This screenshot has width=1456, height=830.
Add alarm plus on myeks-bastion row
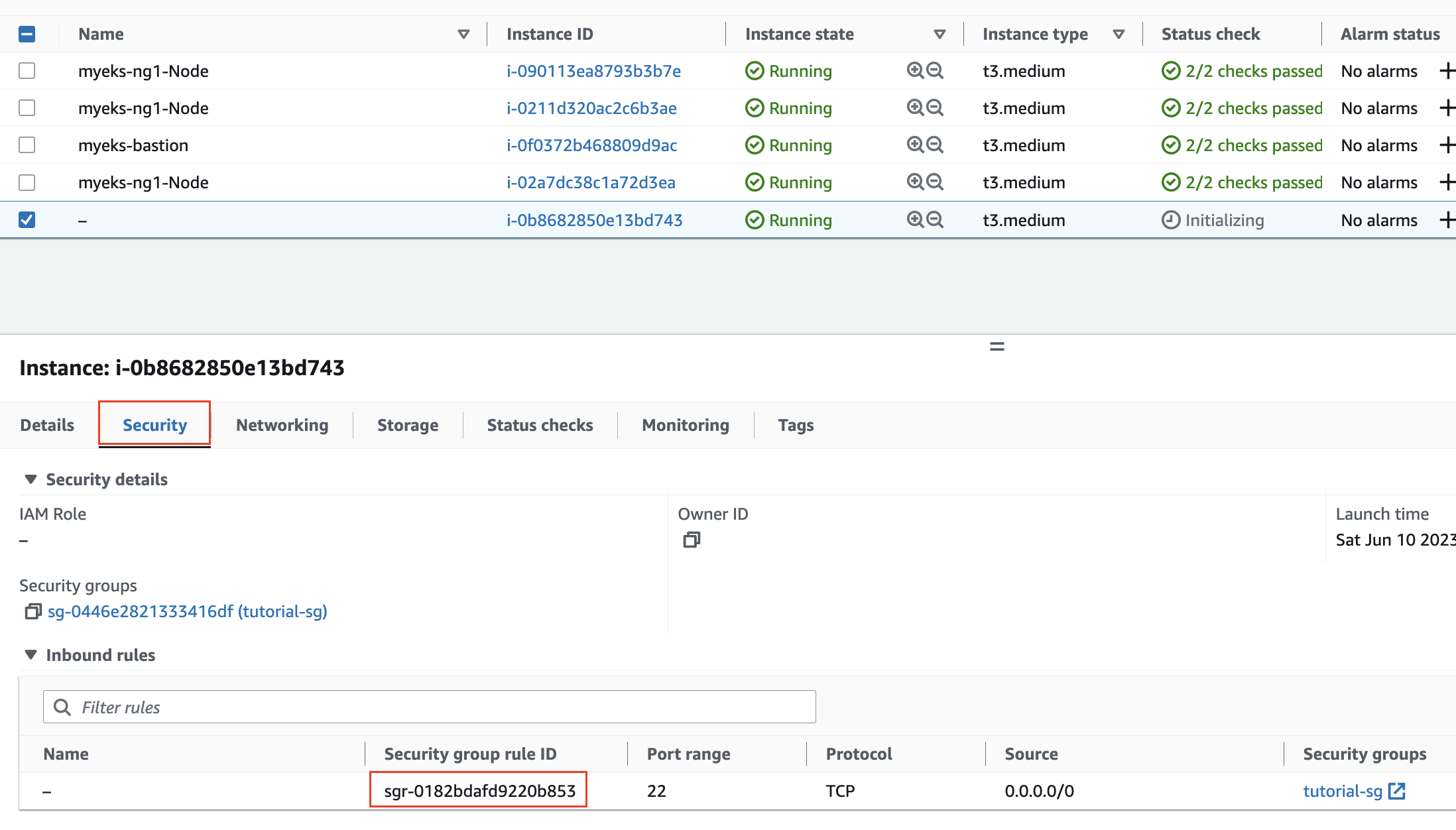[x=1447, y=145]
